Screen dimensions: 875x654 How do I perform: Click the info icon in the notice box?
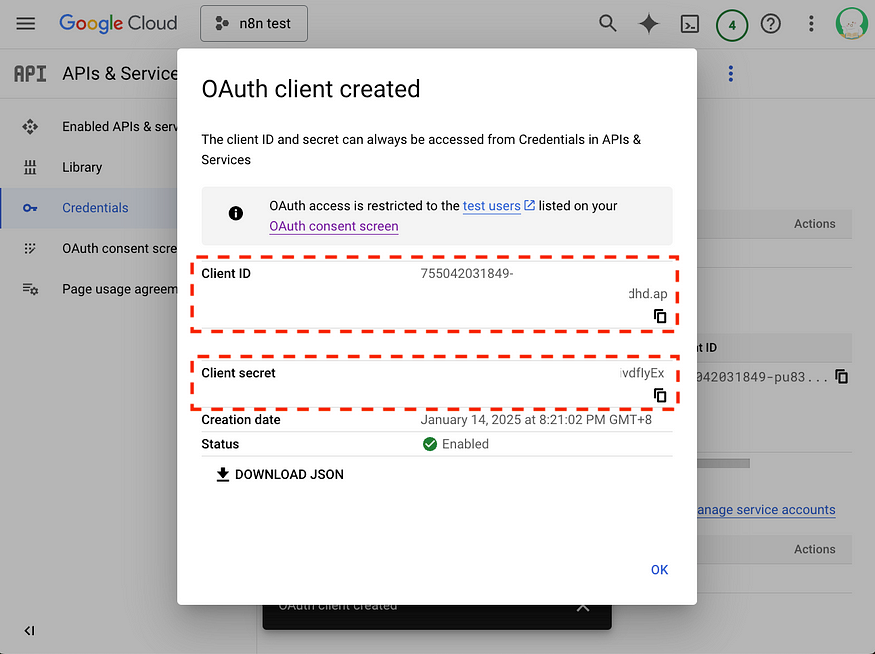[235, 213]
